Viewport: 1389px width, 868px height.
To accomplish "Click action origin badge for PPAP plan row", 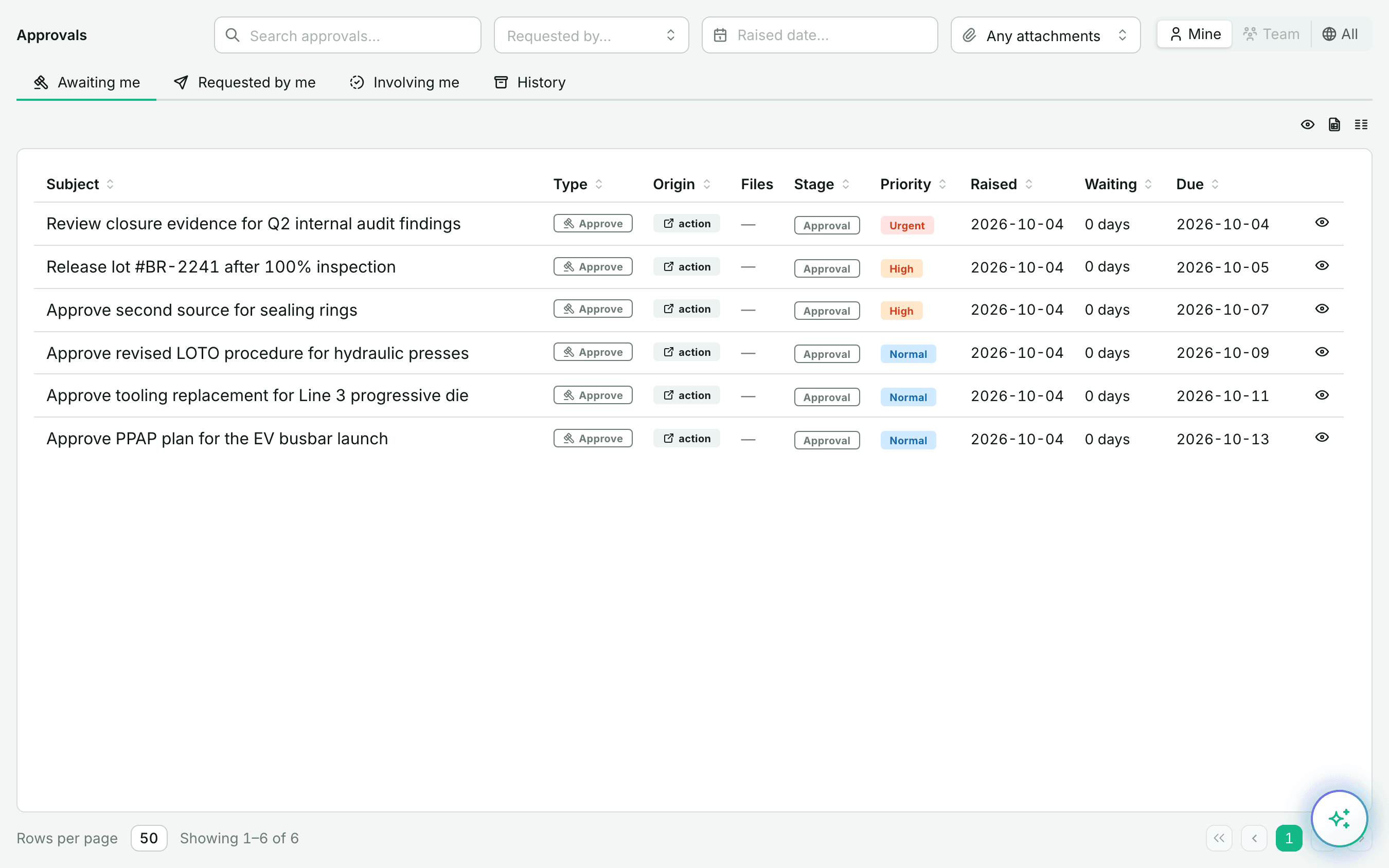I will (x=686, y=438).
